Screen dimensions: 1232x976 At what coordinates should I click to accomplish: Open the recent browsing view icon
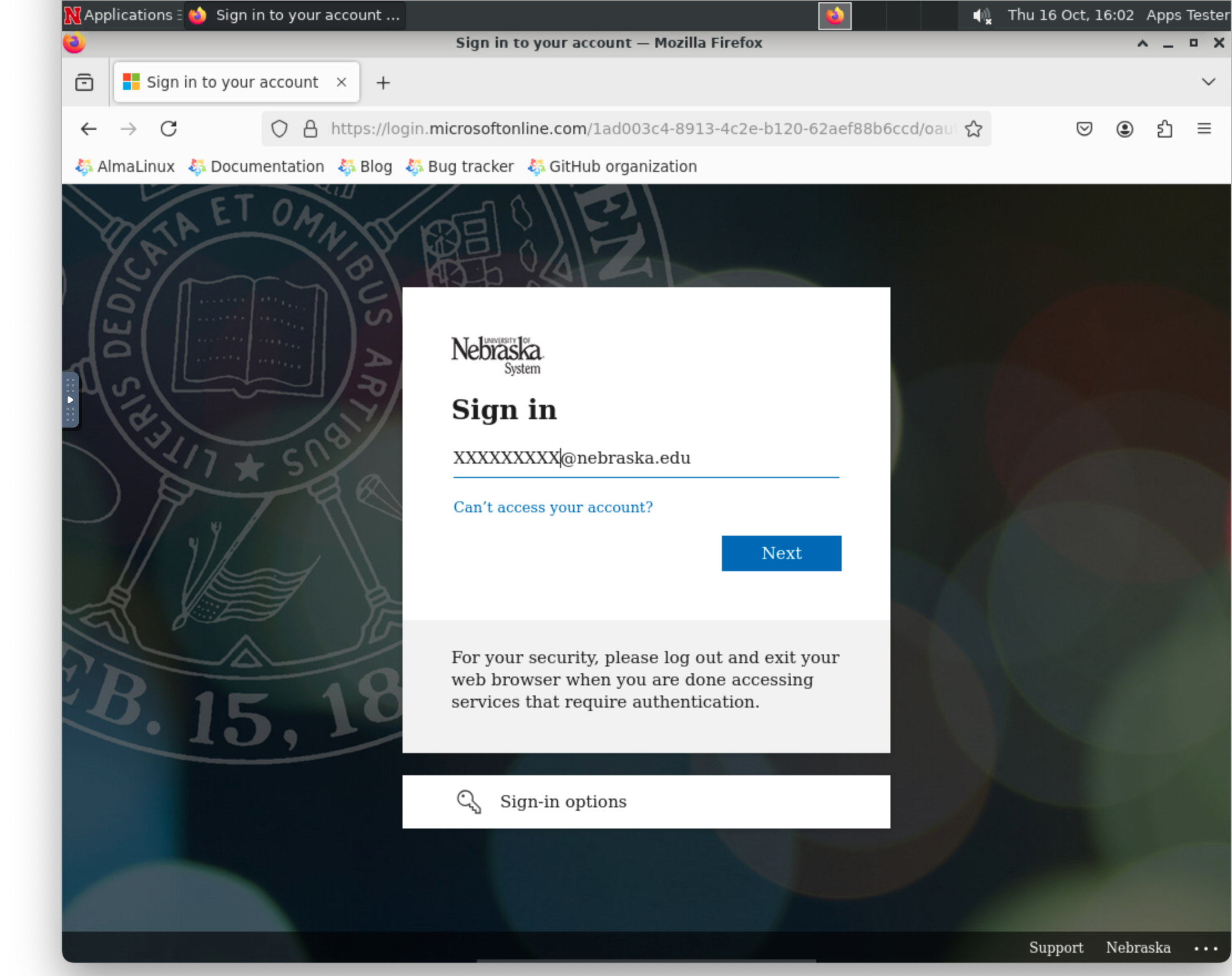pos(85,82)
